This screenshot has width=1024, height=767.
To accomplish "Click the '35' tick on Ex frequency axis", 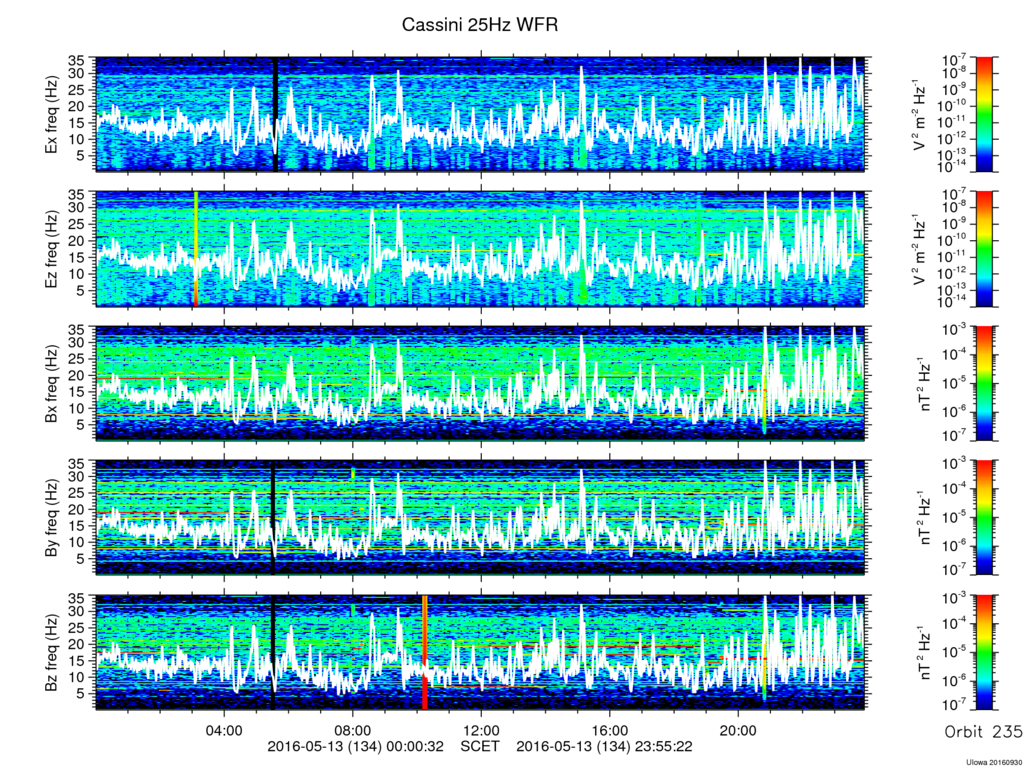I will click(x=78, y=61).
